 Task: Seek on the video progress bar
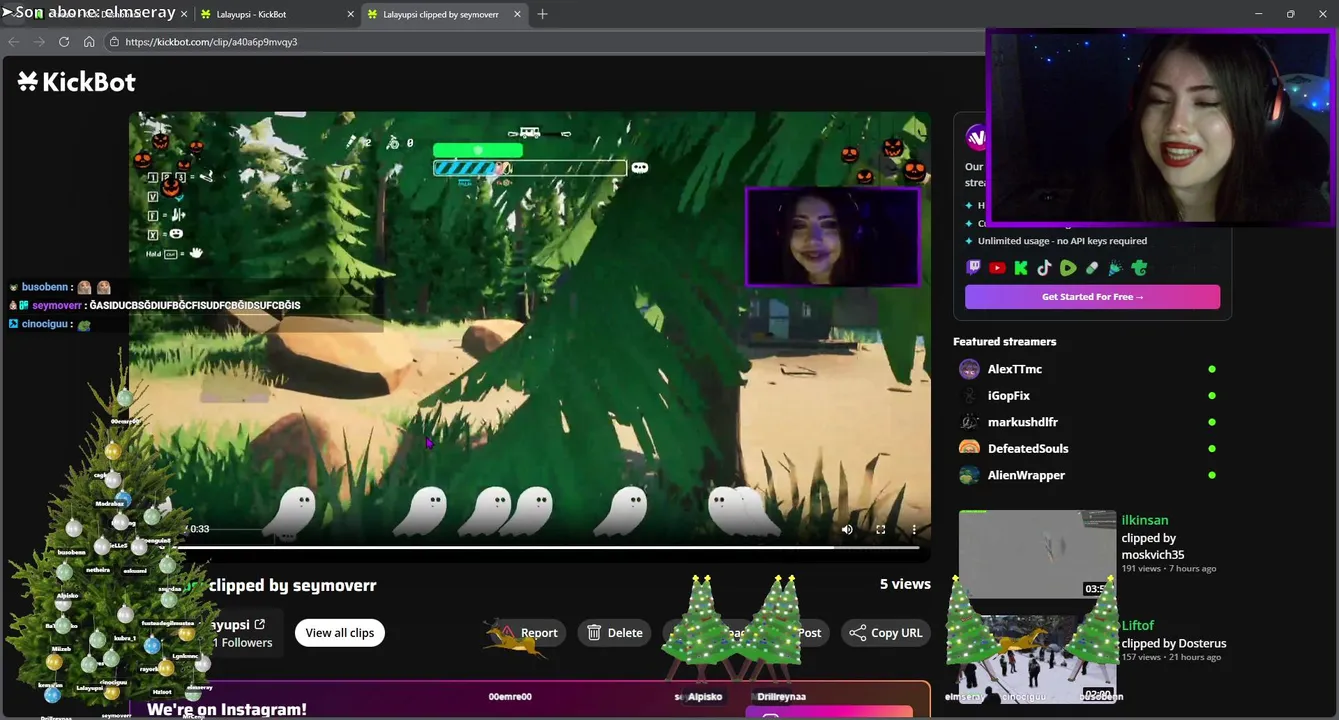click(x=529, y=548)
